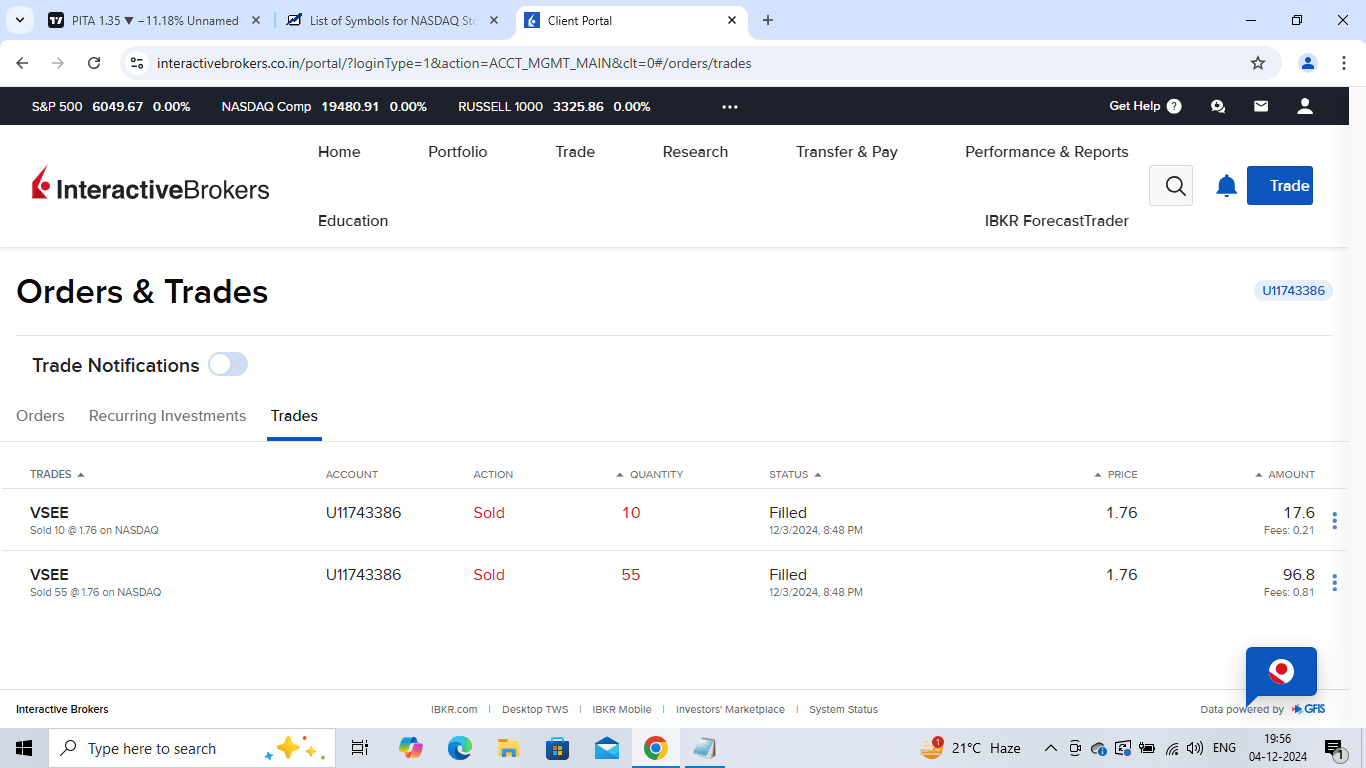Click the S&P 500 index ticker
Image resolution: width=1366 pixels, height=768 pixels.
[x=111, y=106]
